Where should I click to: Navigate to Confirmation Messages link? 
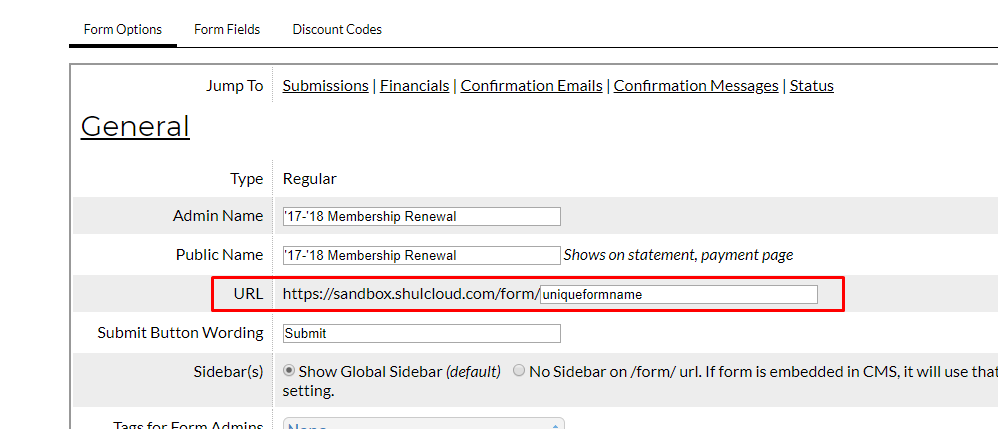(696, 86)
